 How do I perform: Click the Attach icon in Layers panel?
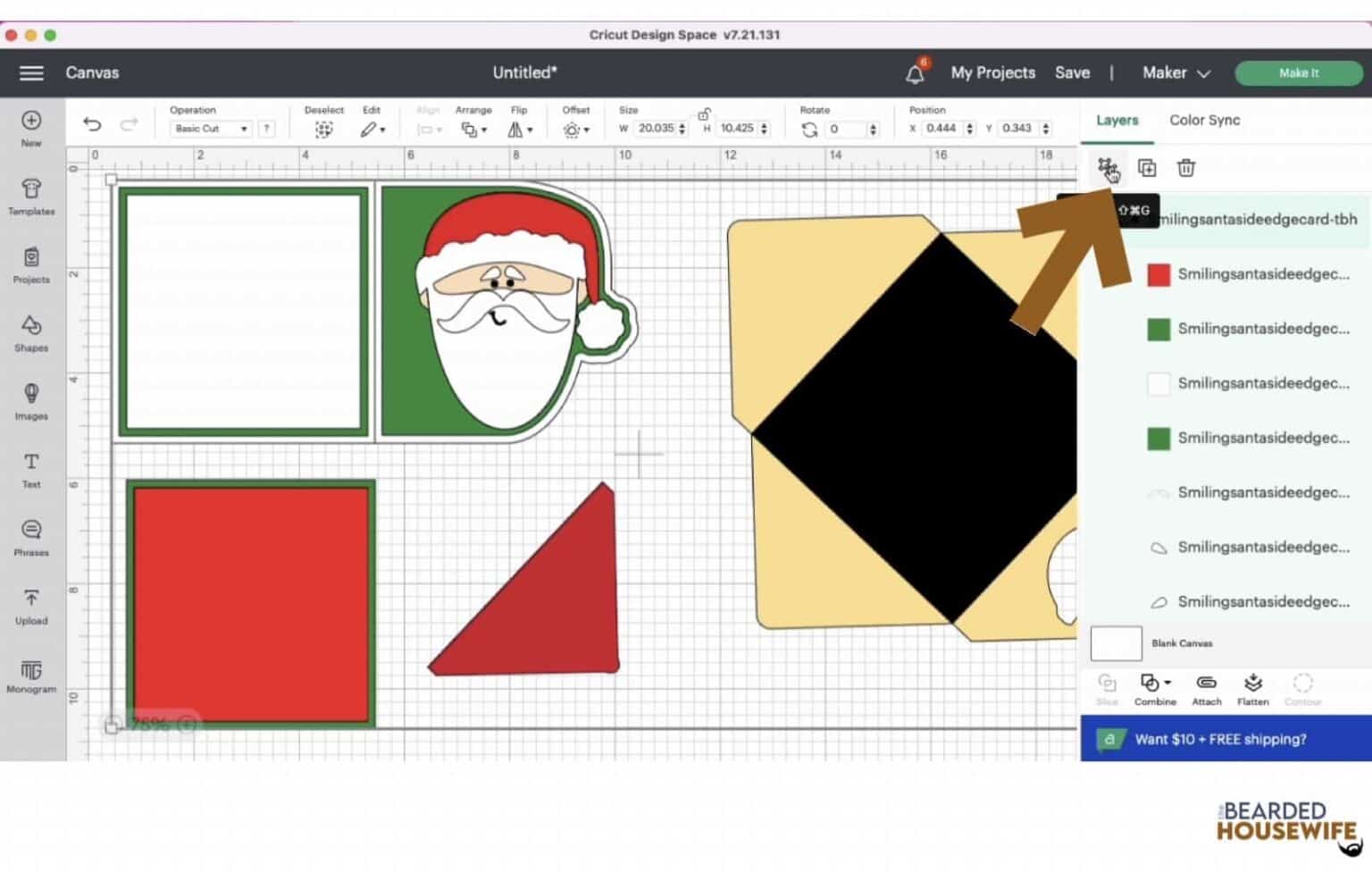(1206, 686)
